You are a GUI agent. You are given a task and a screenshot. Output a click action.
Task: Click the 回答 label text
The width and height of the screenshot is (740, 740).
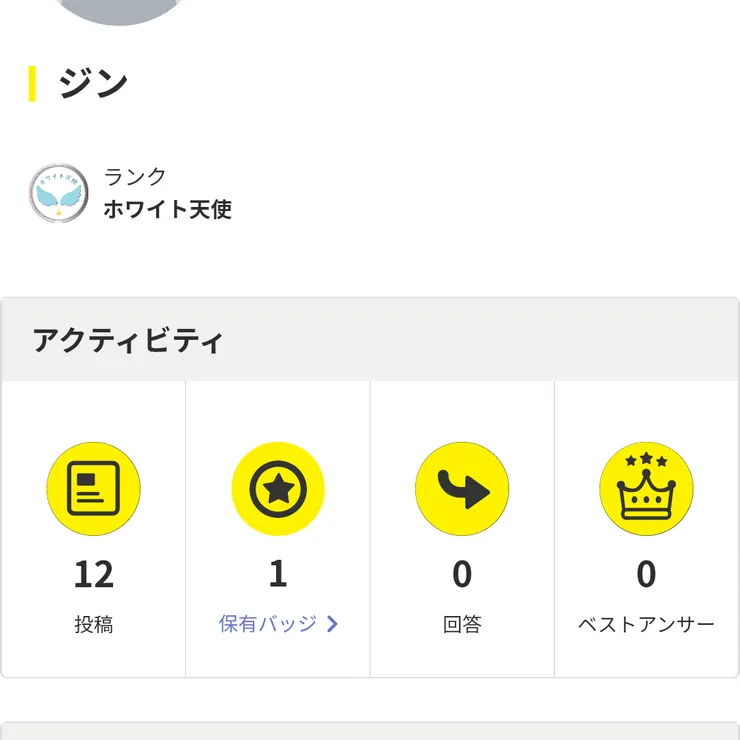462,624
